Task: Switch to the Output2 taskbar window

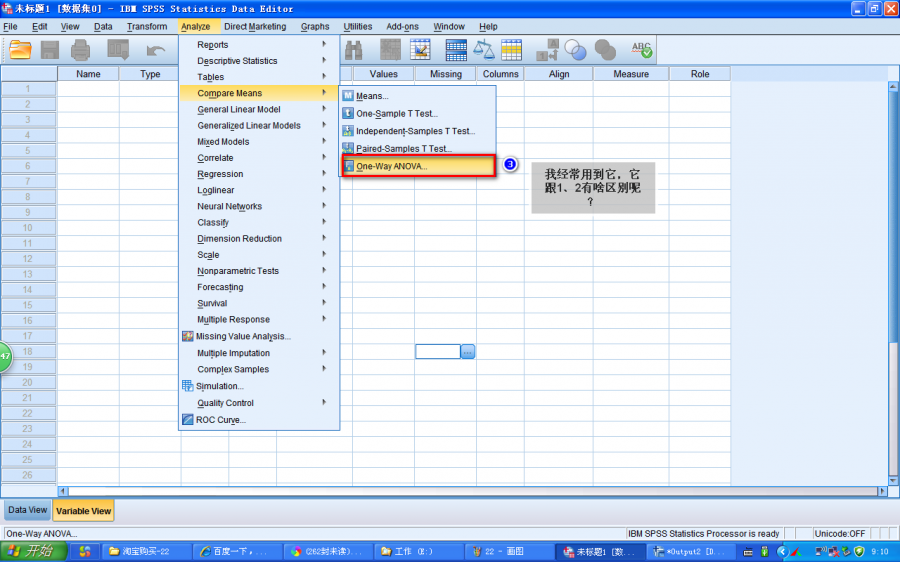Action: [x=690, y=552]
